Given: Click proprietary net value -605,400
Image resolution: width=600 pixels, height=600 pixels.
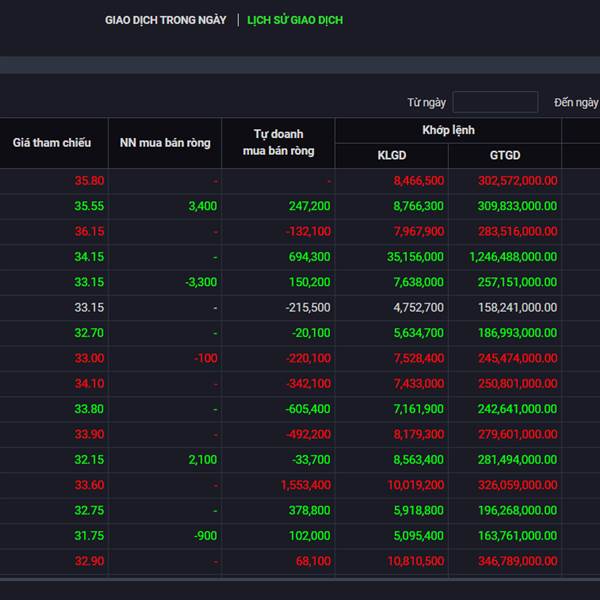Looking at the screenshot, I should [308, 409].
